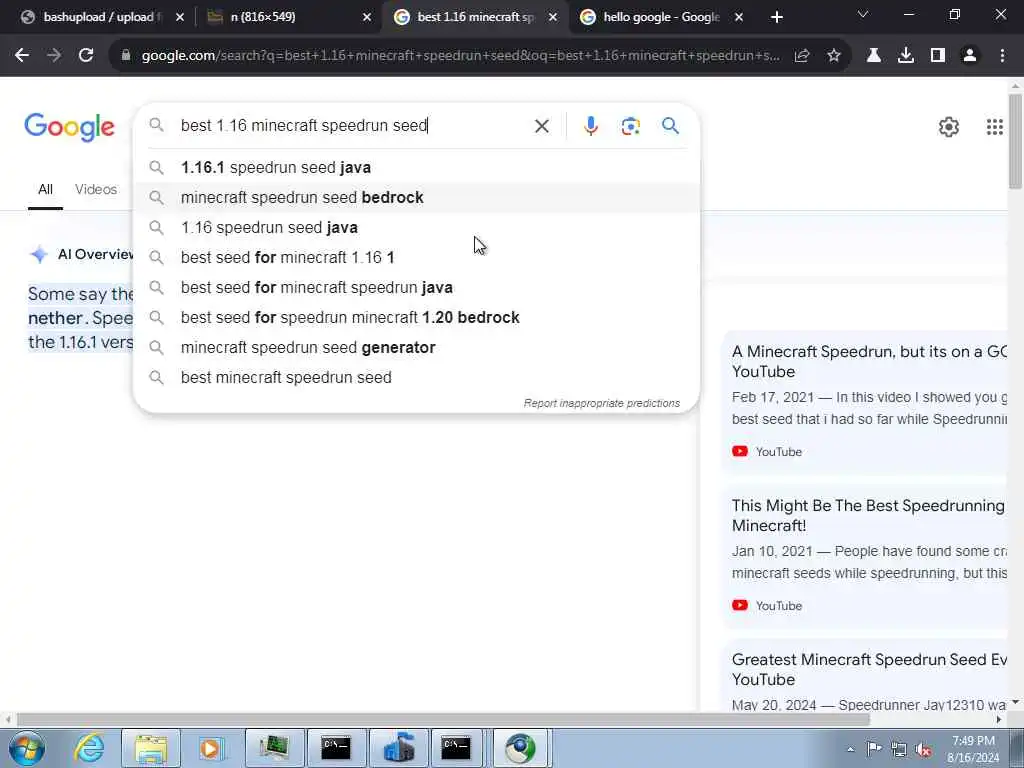Click the padlock site info icon

coord(126,56)
